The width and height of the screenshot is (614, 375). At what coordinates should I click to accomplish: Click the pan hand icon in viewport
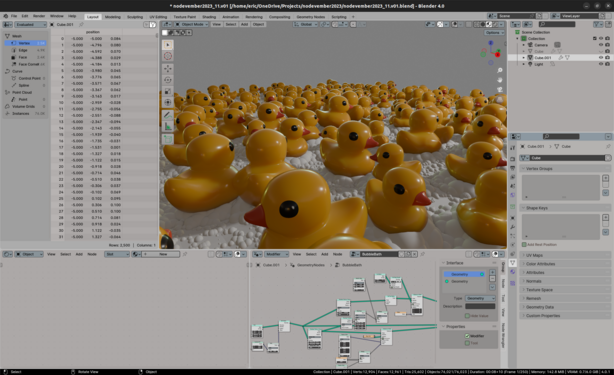[500, 80]
